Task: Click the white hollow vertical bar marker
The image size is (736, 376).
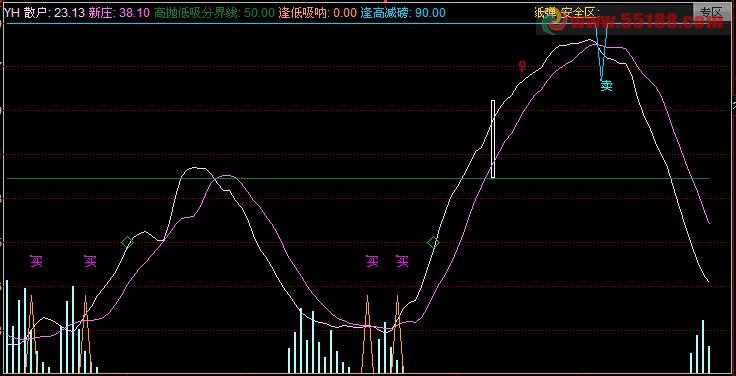Action: (493, 139)
